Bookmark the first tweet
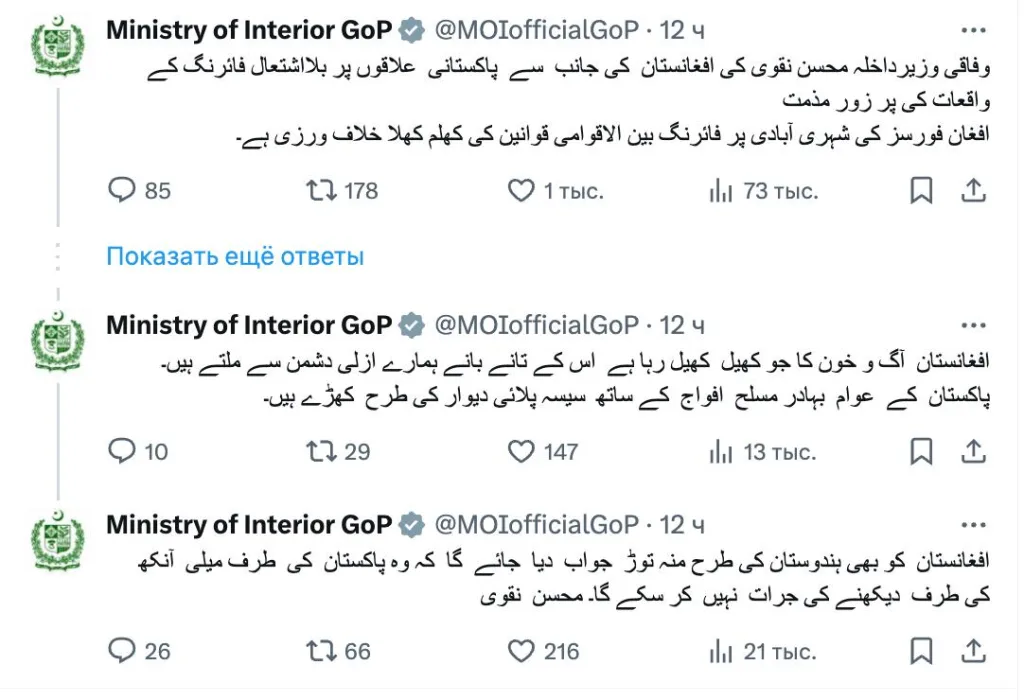This screenshot has width=1024, height=700. pos(921,190)
